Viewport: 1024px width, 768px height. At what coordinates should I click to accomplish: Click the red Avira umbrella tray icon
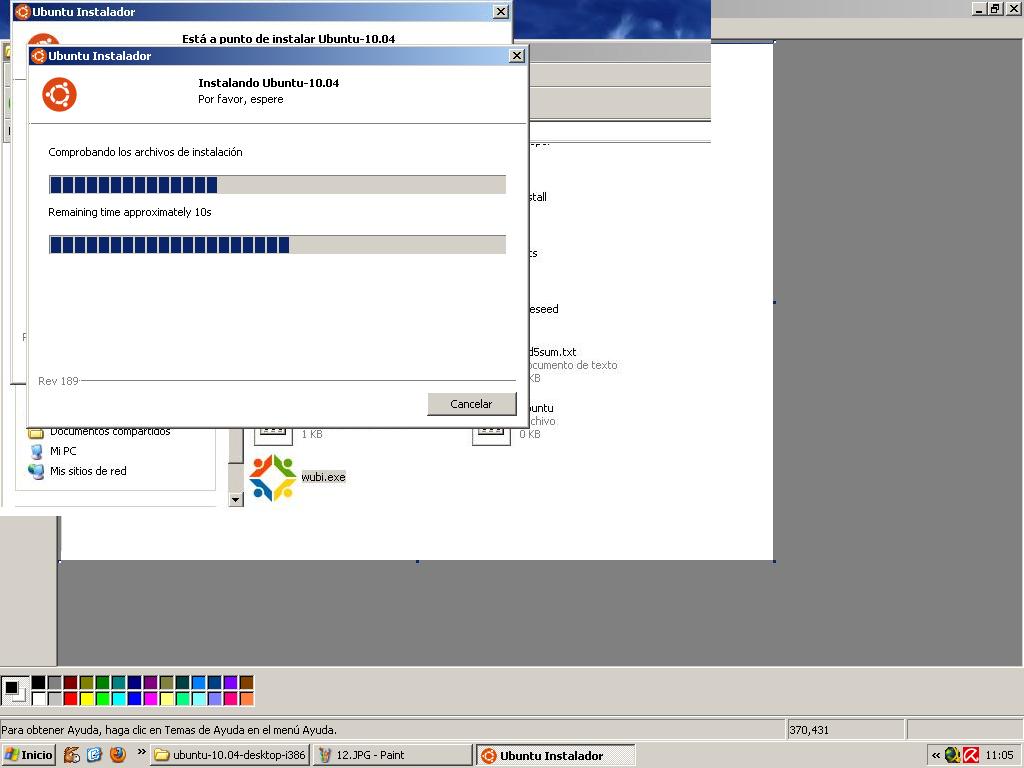(x=971, y=756)
